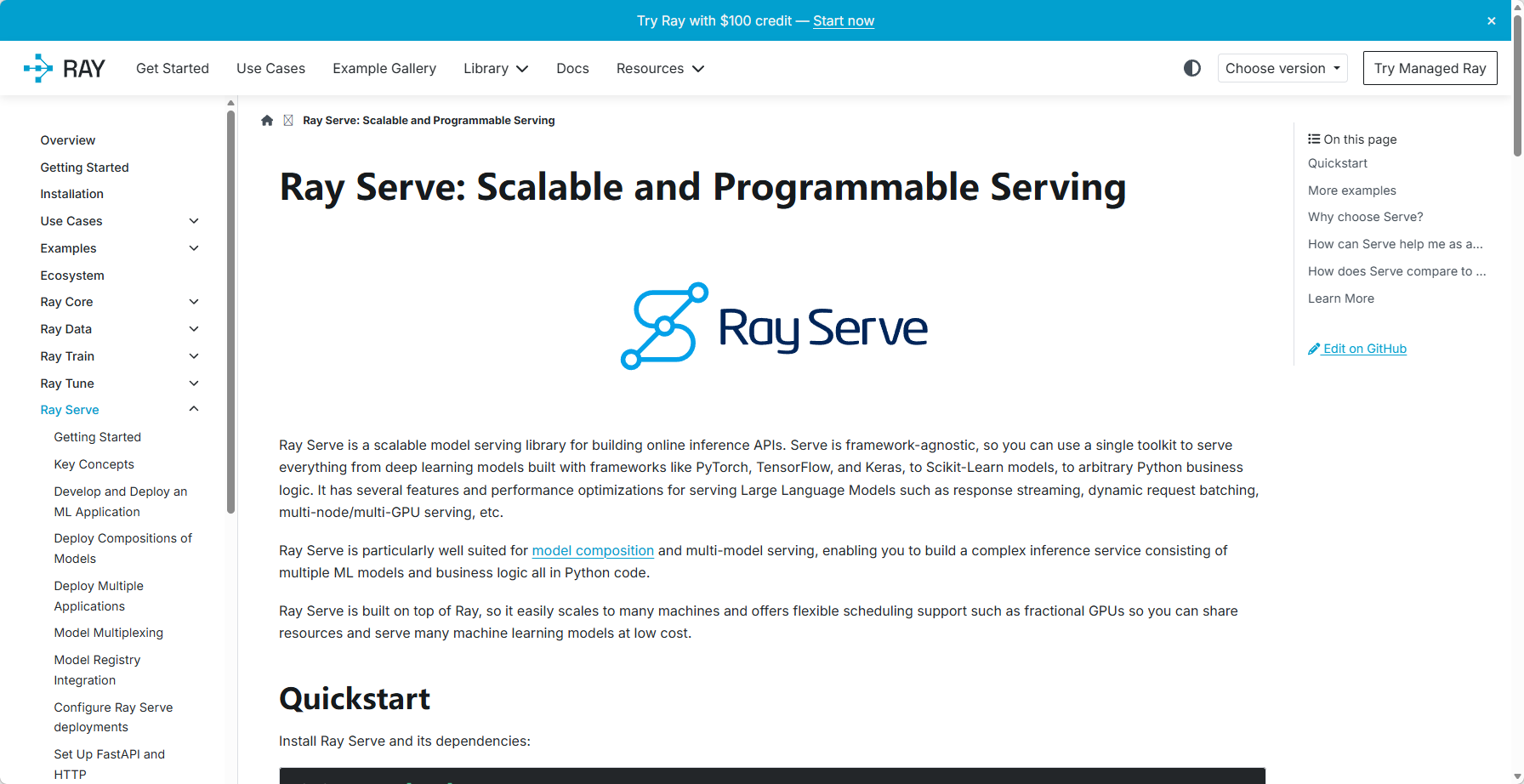Collapse the Ray Serve sidebar chevron
This screenshot has height=784, width=1524.
click(x=194, y=409)
